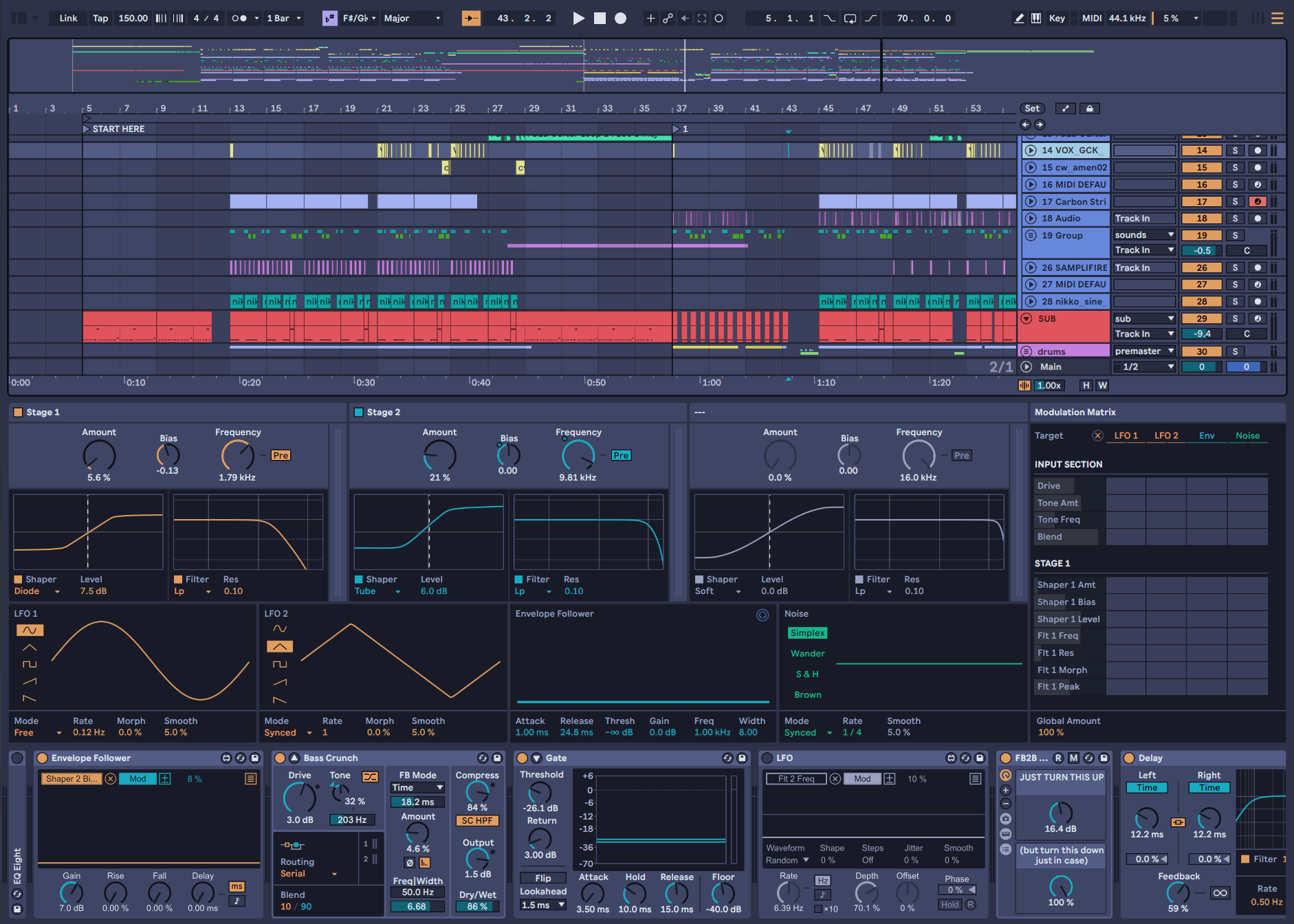Jump to previous locator arrow

tap(1025, 124)
